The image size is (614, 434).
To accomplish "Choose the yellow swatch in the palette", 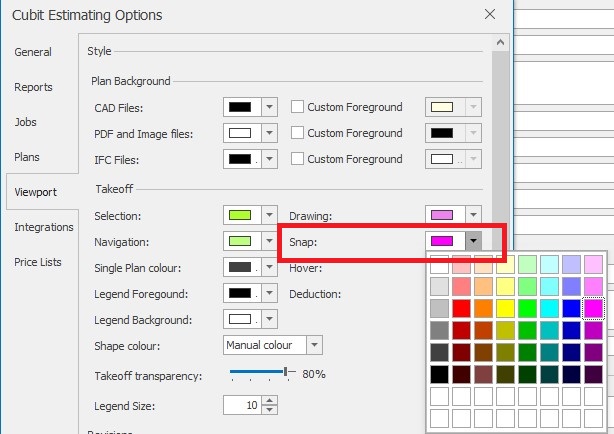I will point(506,309).
